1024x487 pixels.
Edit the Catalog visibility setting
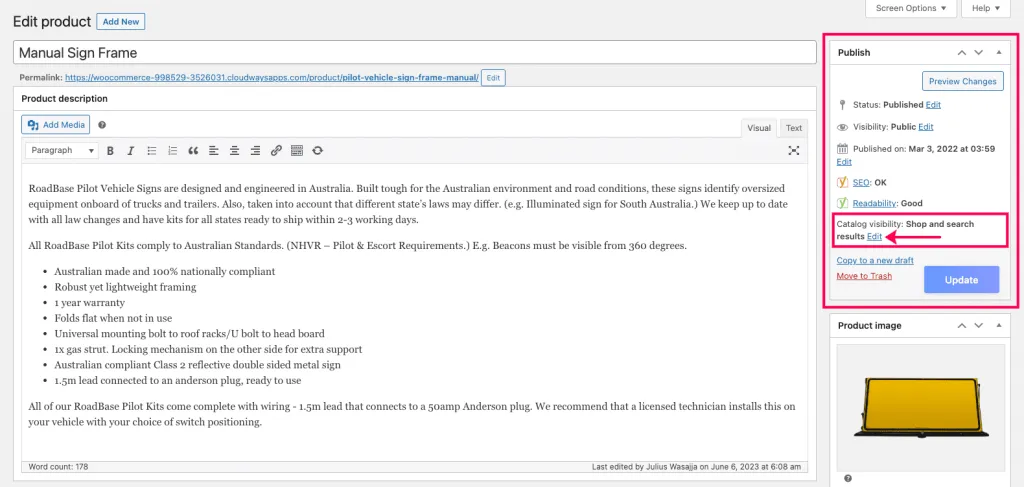click(x=874, y=236)
